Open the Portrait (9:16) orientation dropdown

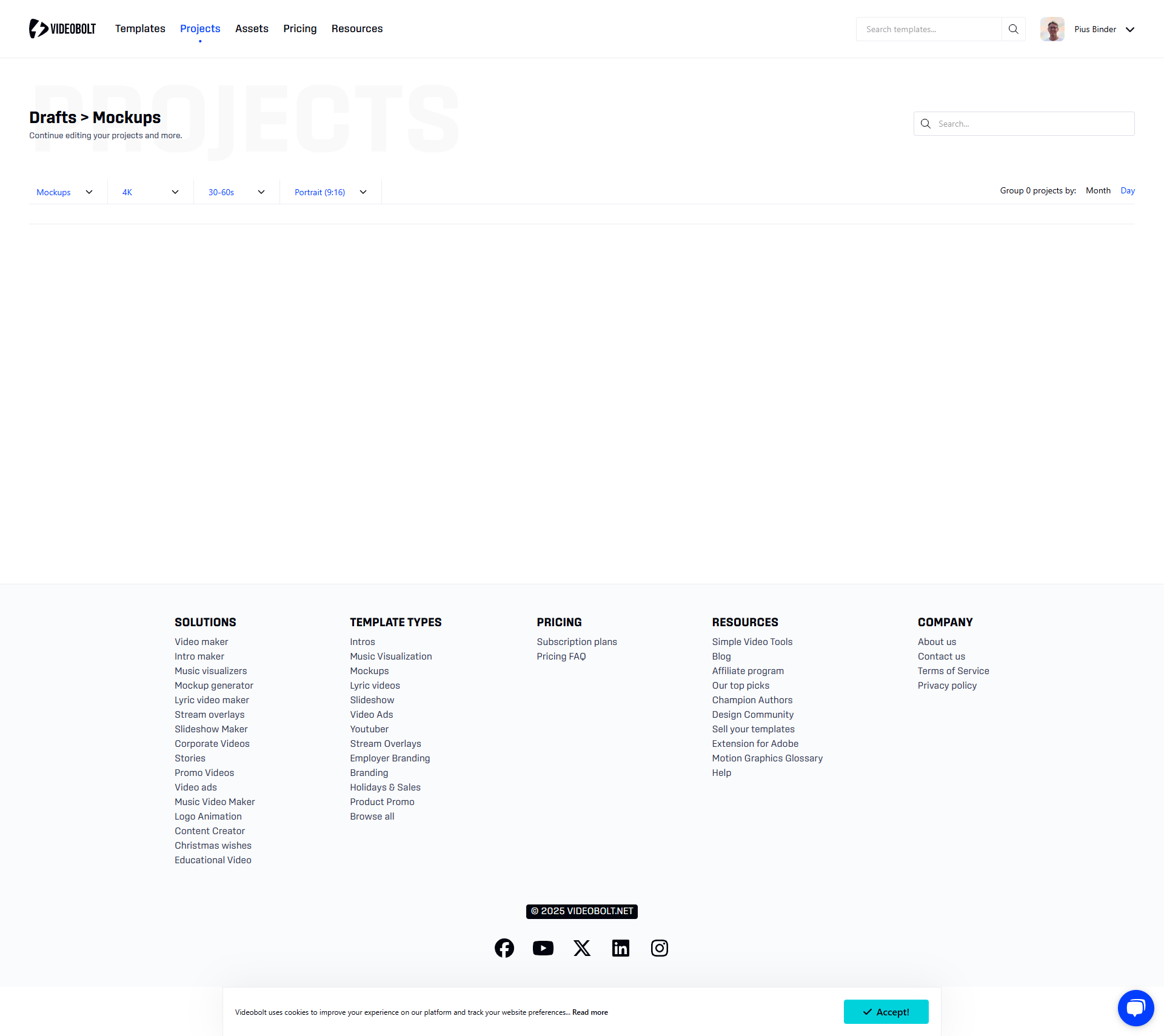(x=330, y=192)
